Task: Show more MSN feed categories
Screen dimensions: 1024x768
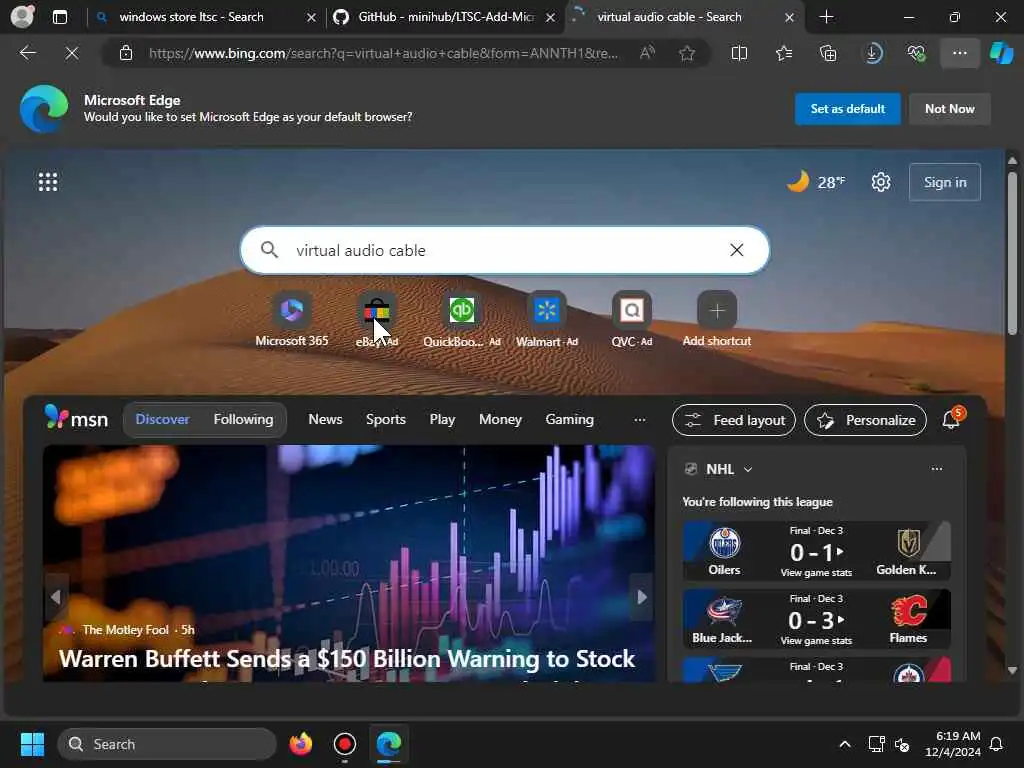Action: [639, 420]
